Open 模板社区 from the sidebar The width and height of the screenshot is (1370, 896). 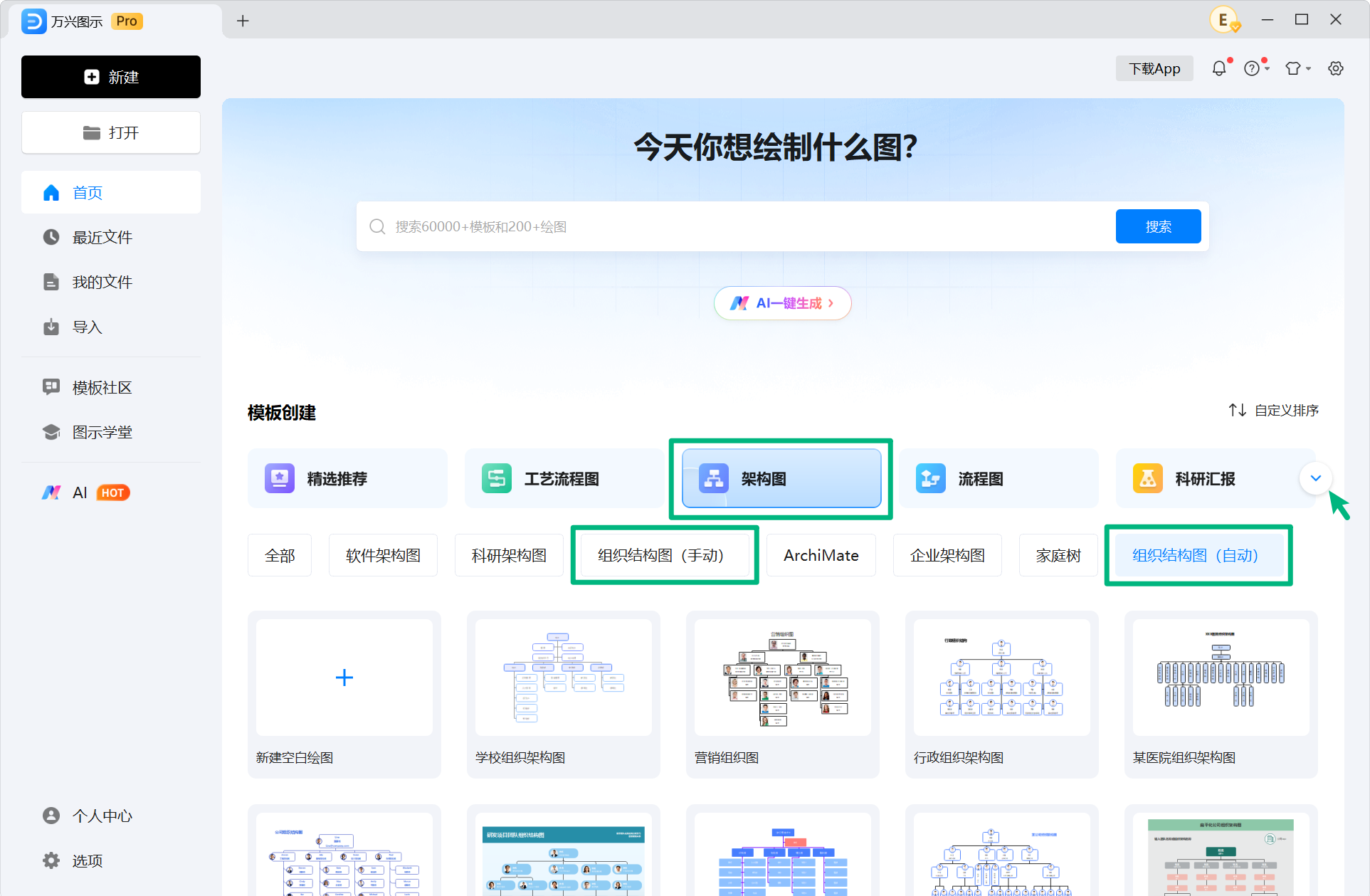click(111, 387)
